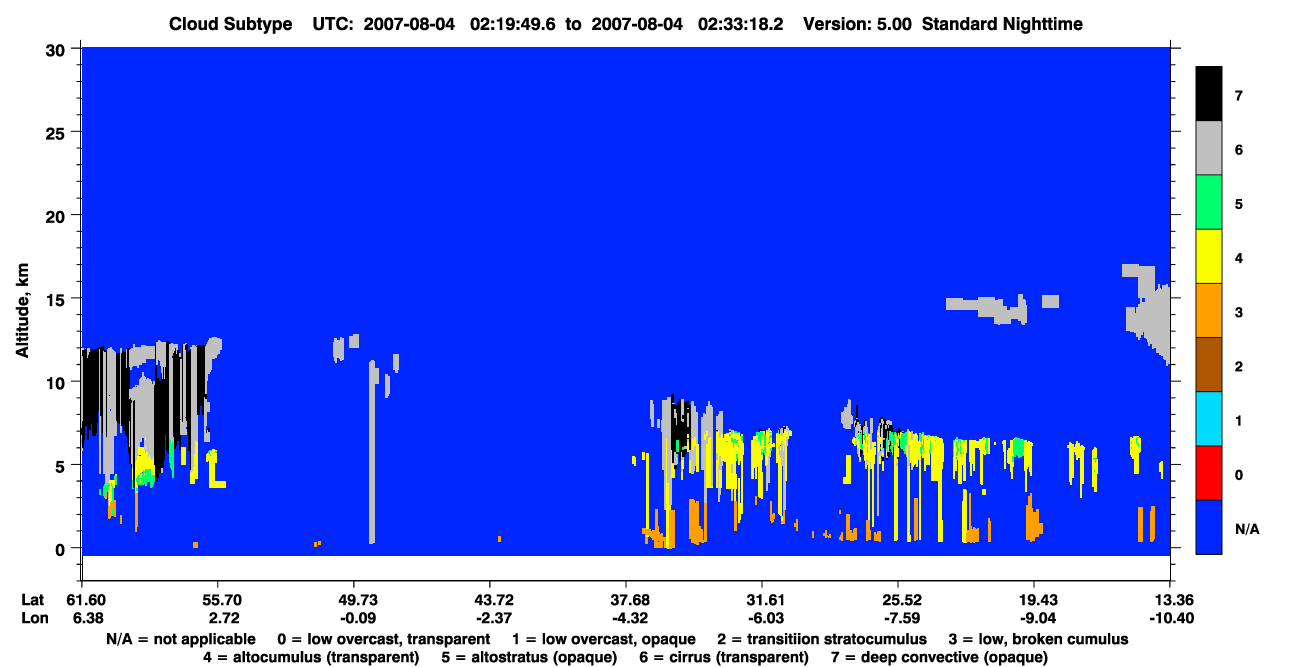Viewport: 1300px width, 667px height.
Task: Click legend text '2 = transitiion stratocumulus'
Action: coord(821,639)
